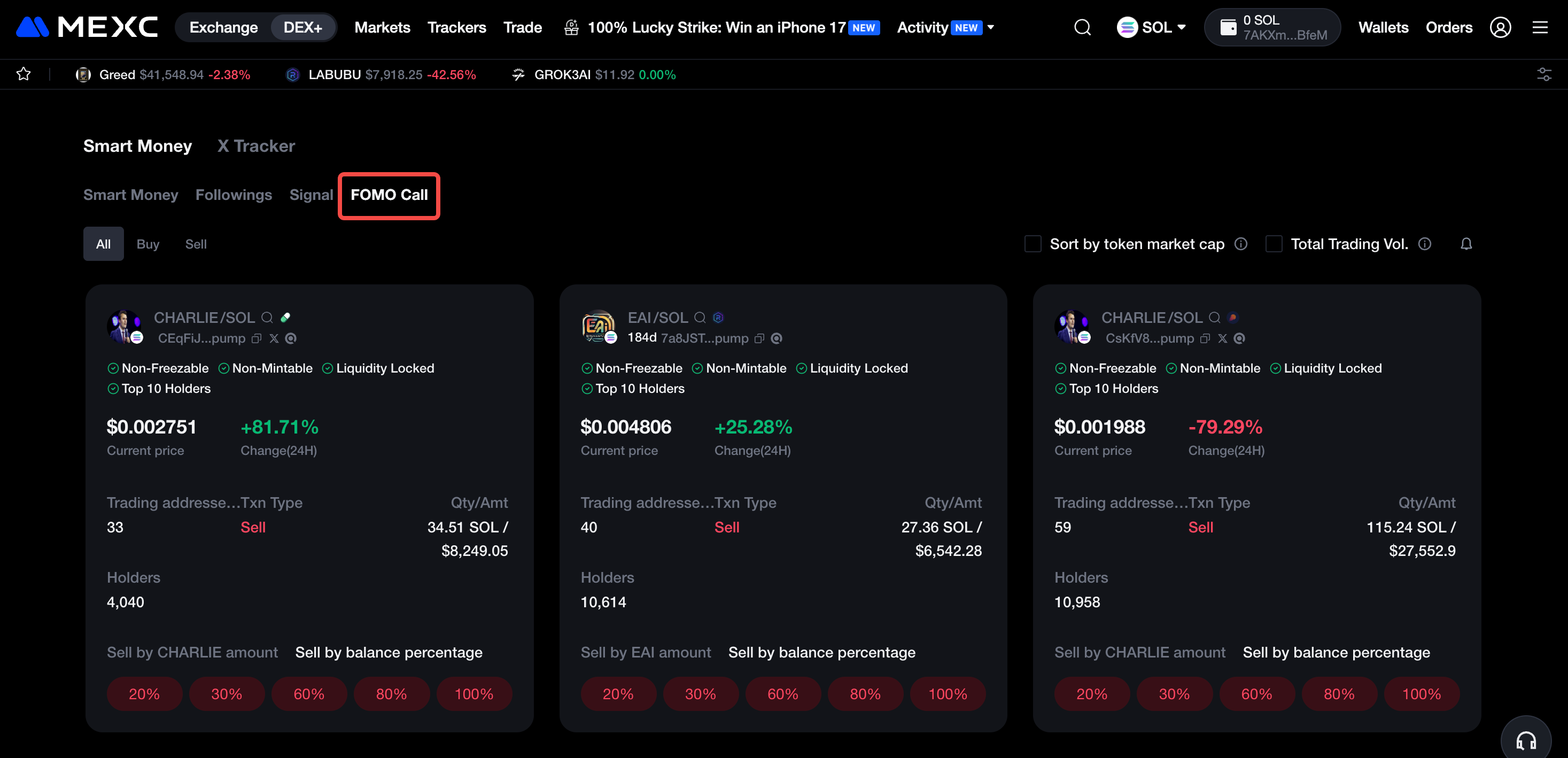Click the favorites star icon in ticker bar

tap(24, 74)
